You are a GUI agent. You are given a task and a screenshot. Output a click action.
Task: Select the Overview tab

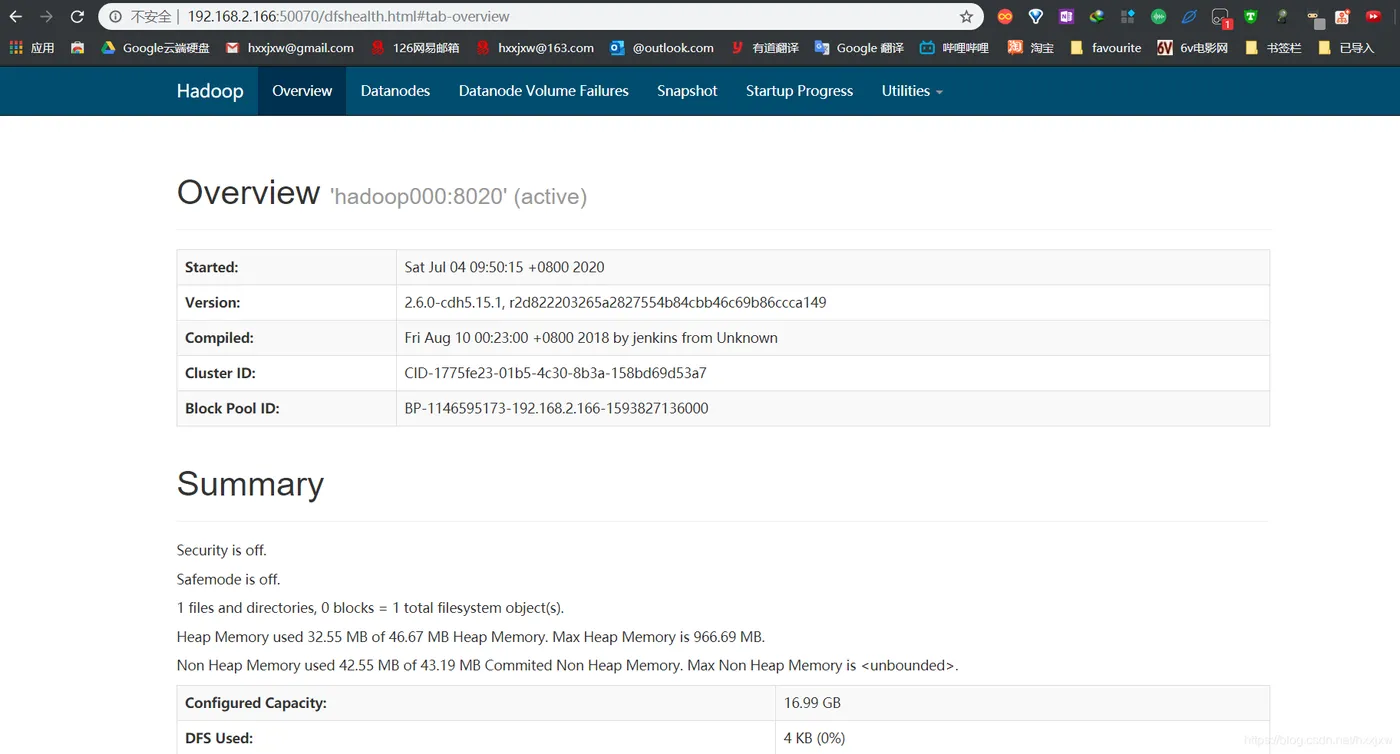pyautogui.click(x=302, y=91)
